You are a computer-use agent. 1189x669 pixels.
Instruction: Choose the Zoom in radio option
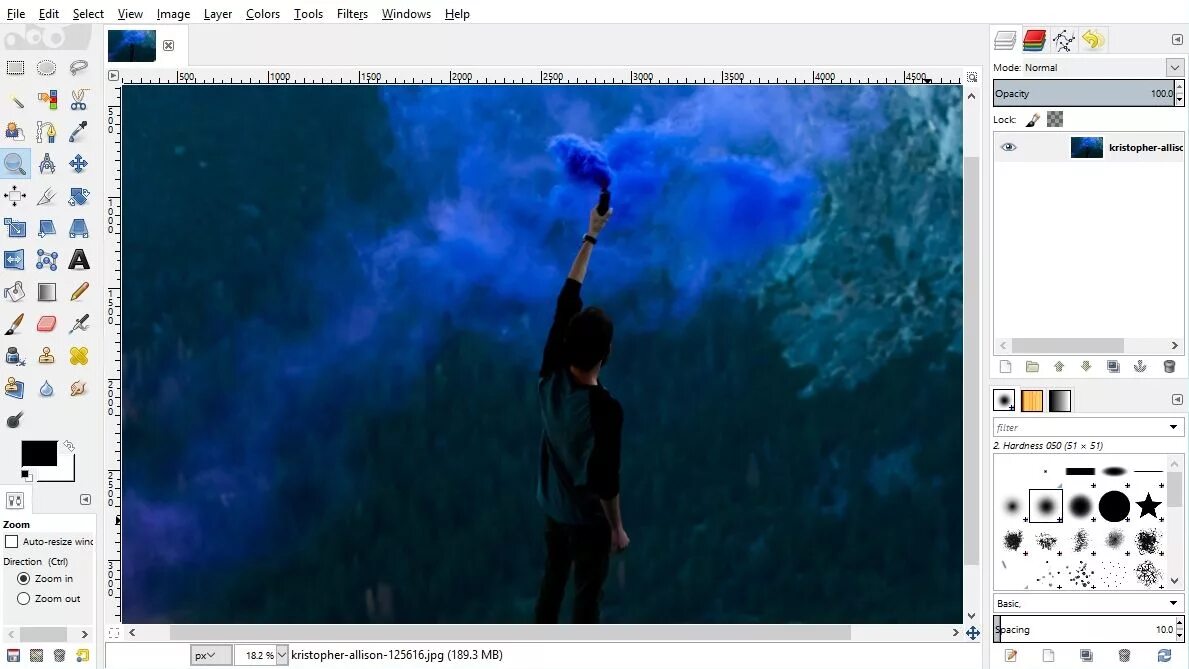24,578
